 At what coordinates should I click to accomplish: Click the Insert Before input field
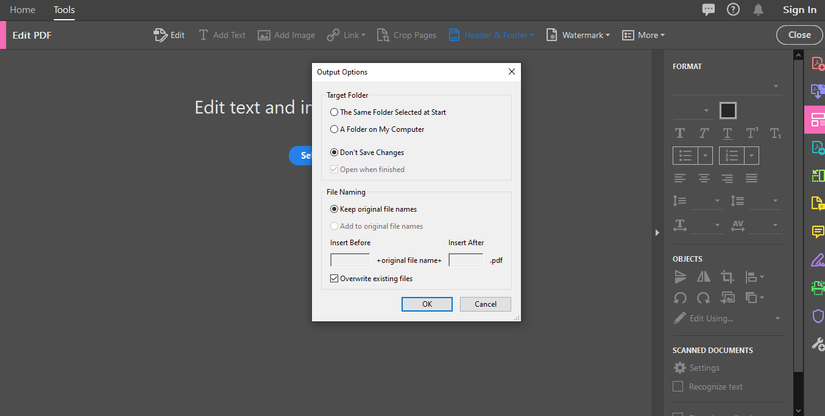tap(350, 260)
